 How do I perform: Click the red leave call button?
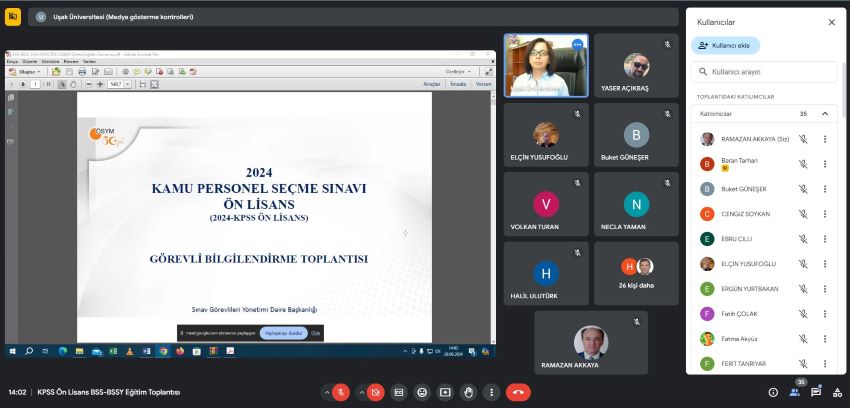coord(518,392)
